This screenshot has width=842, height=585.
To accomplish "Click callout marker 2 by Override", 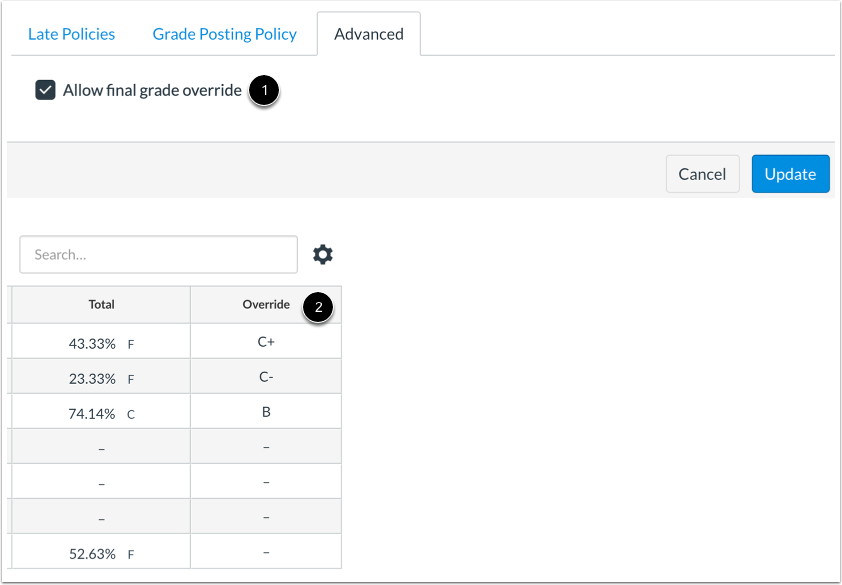I will (x=318, y=307).
